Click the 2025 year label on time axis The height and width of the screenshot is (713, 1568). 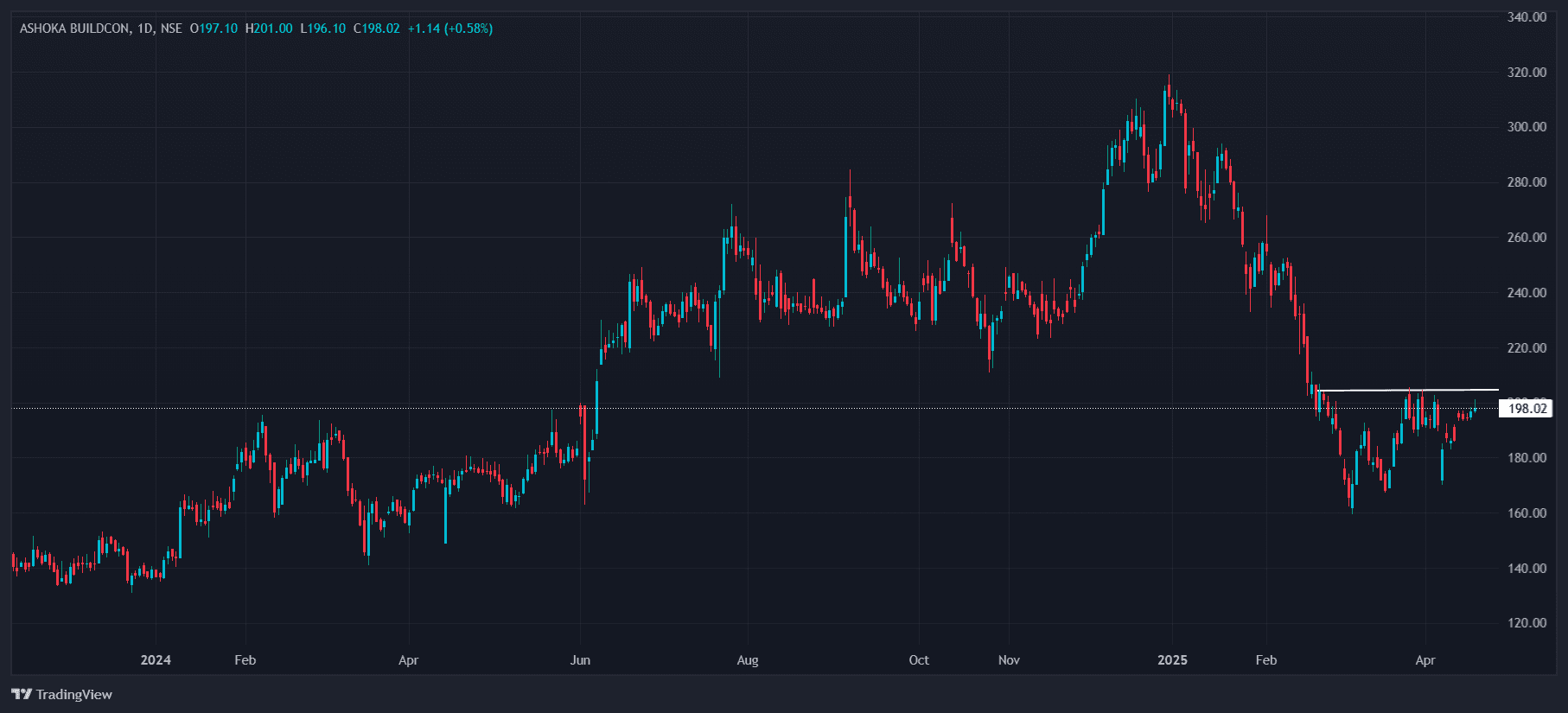[x=1172, y=660]
